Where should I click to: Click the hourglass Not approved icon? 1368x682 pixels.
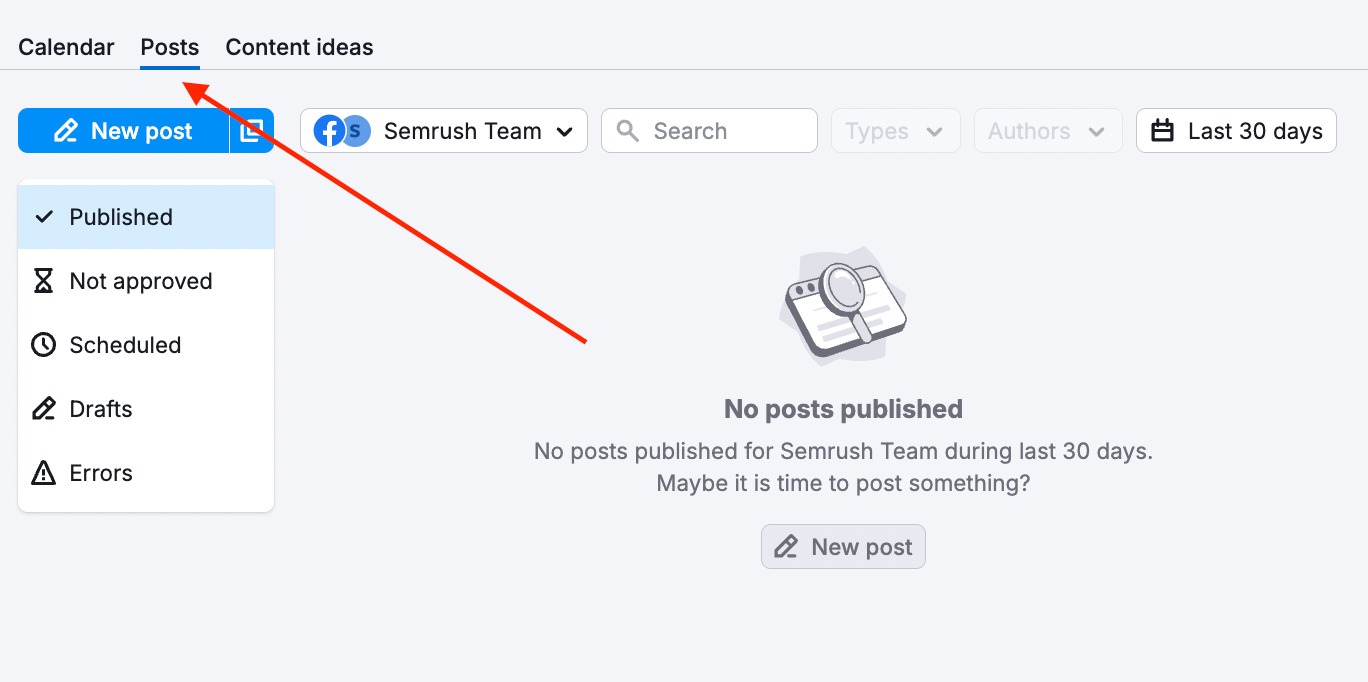[x=43, y=281]
